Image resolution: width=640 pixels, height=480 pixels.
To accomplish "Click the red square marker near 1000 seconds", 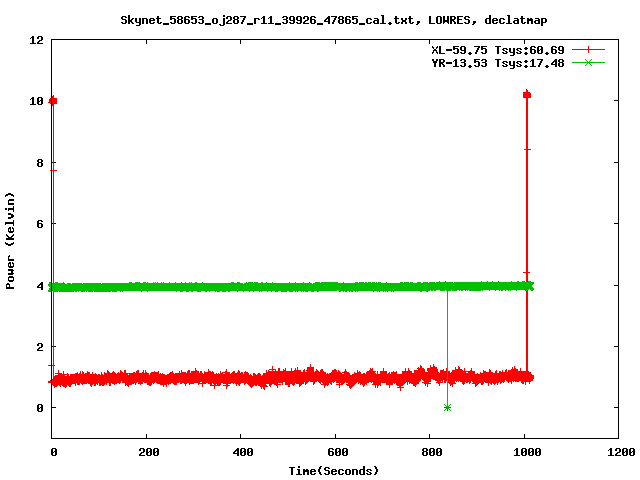I will point(527,95).
